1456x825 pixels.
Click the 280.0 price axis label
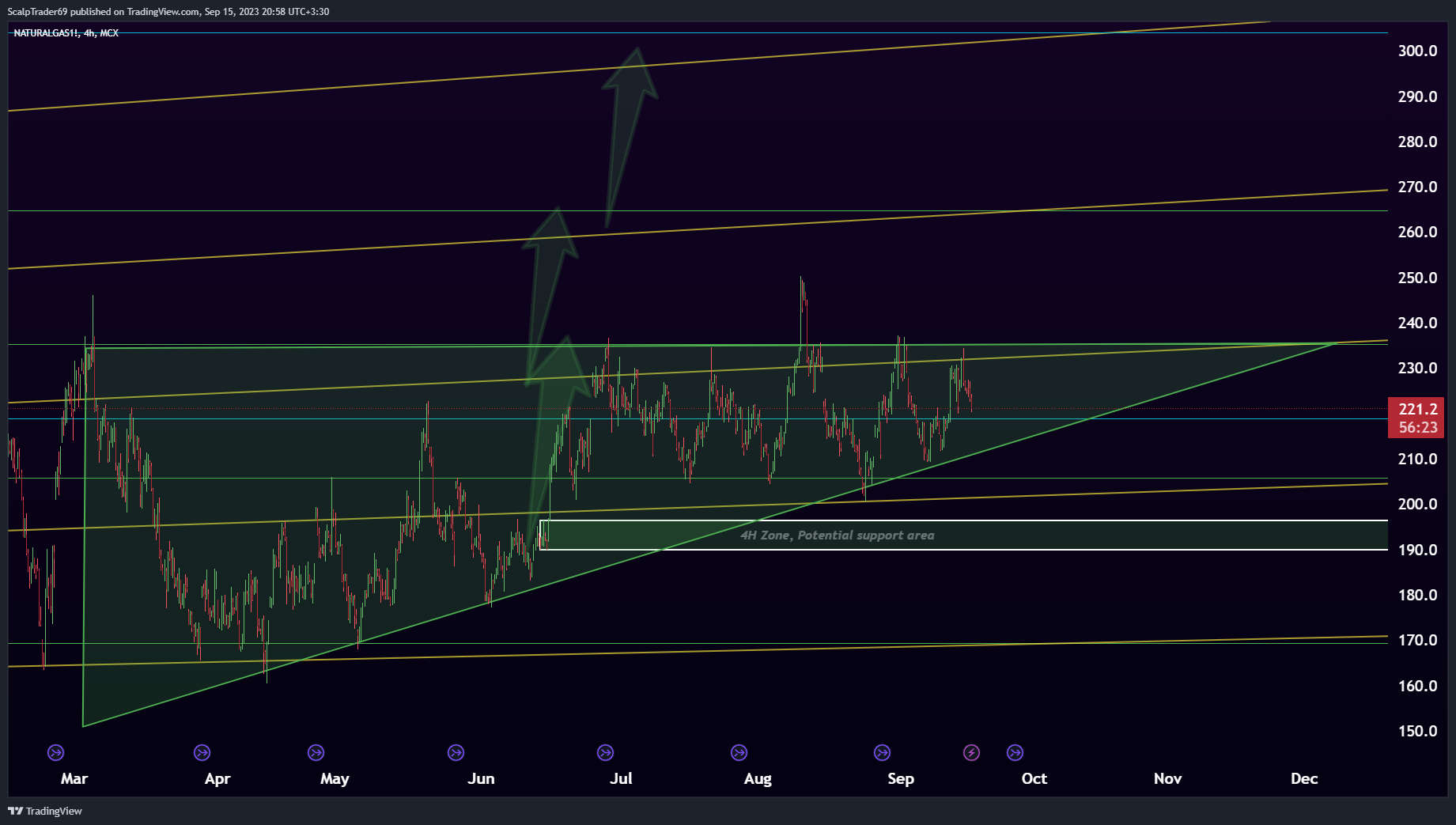pyautogui.click(x=1417, y=142)
